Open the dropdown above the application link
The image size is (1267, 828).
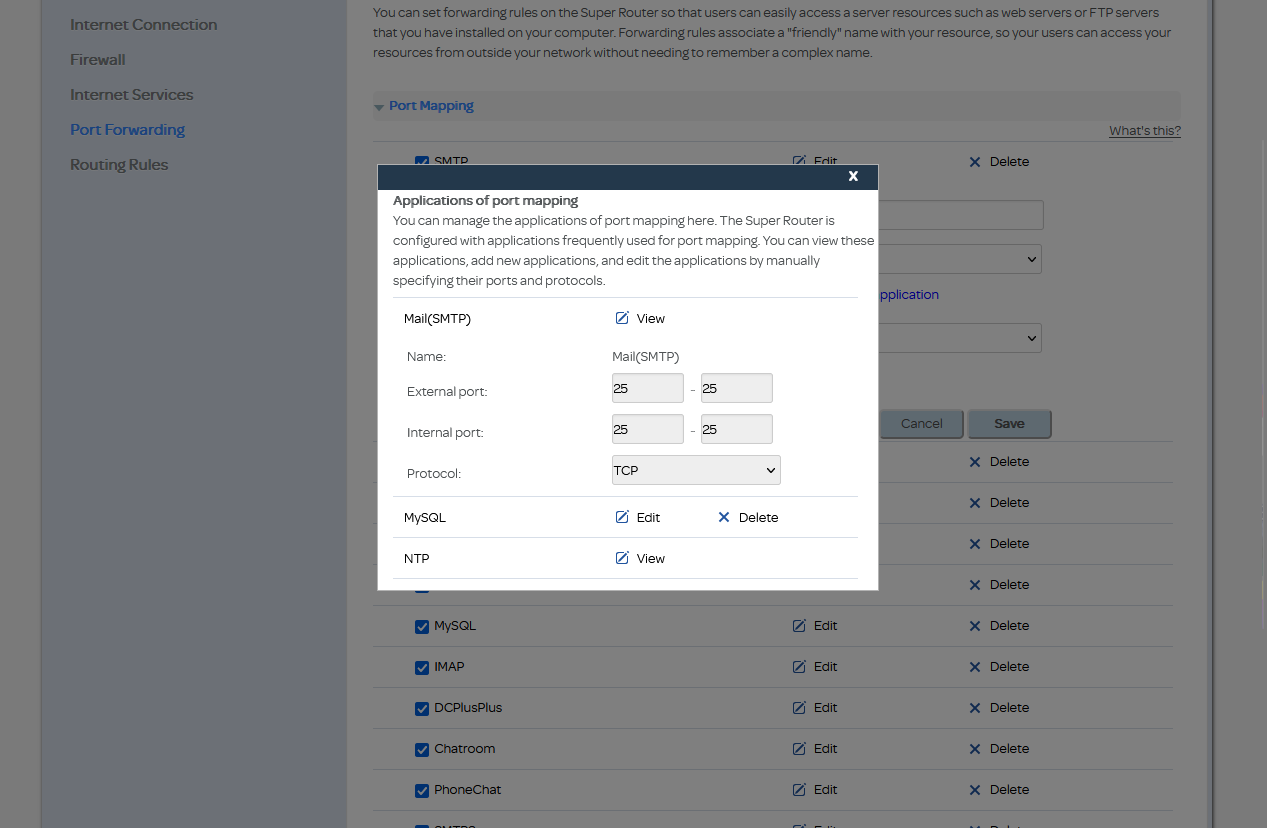click(x=960, y=259)
